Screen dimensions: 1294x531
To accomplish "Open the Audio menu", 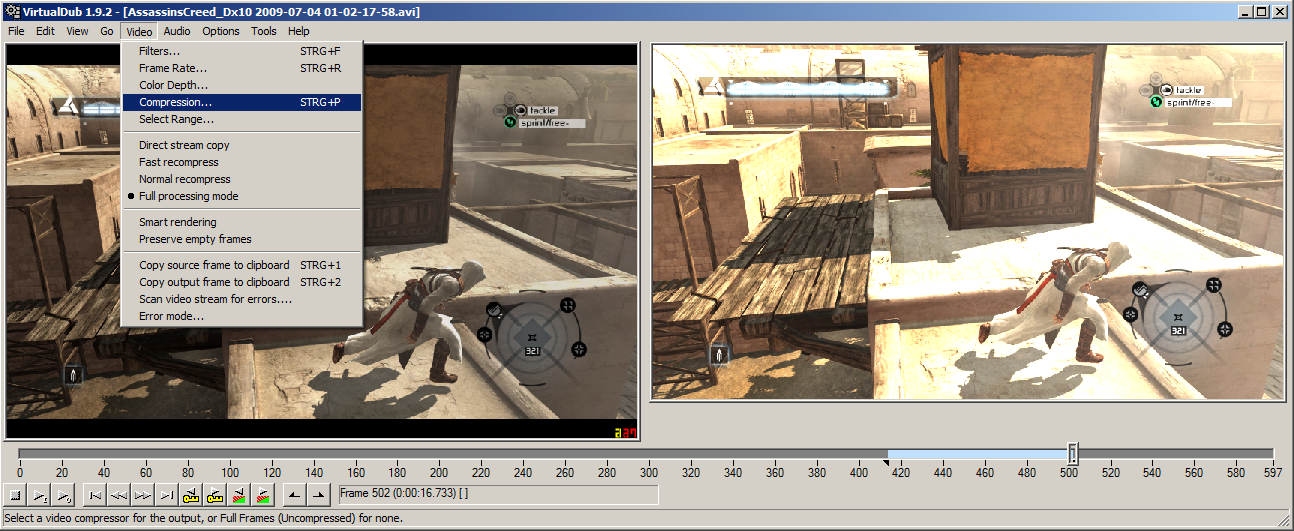I will pyautogui.click(x=177, y=31).
